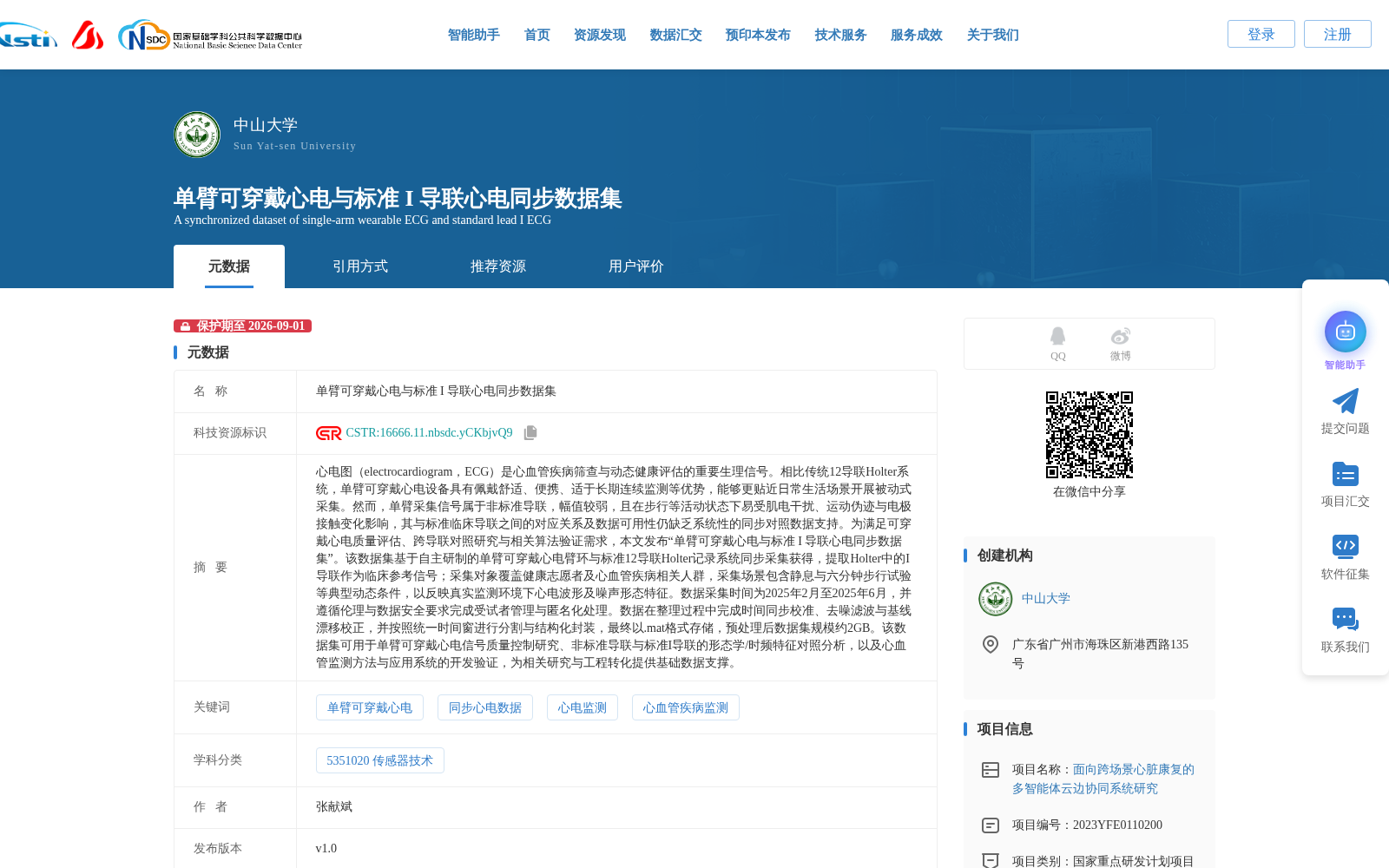Click the project name icon under 项目信息
The height and width of the screenshot is (868, 1389).
click(x=991, y=770)
